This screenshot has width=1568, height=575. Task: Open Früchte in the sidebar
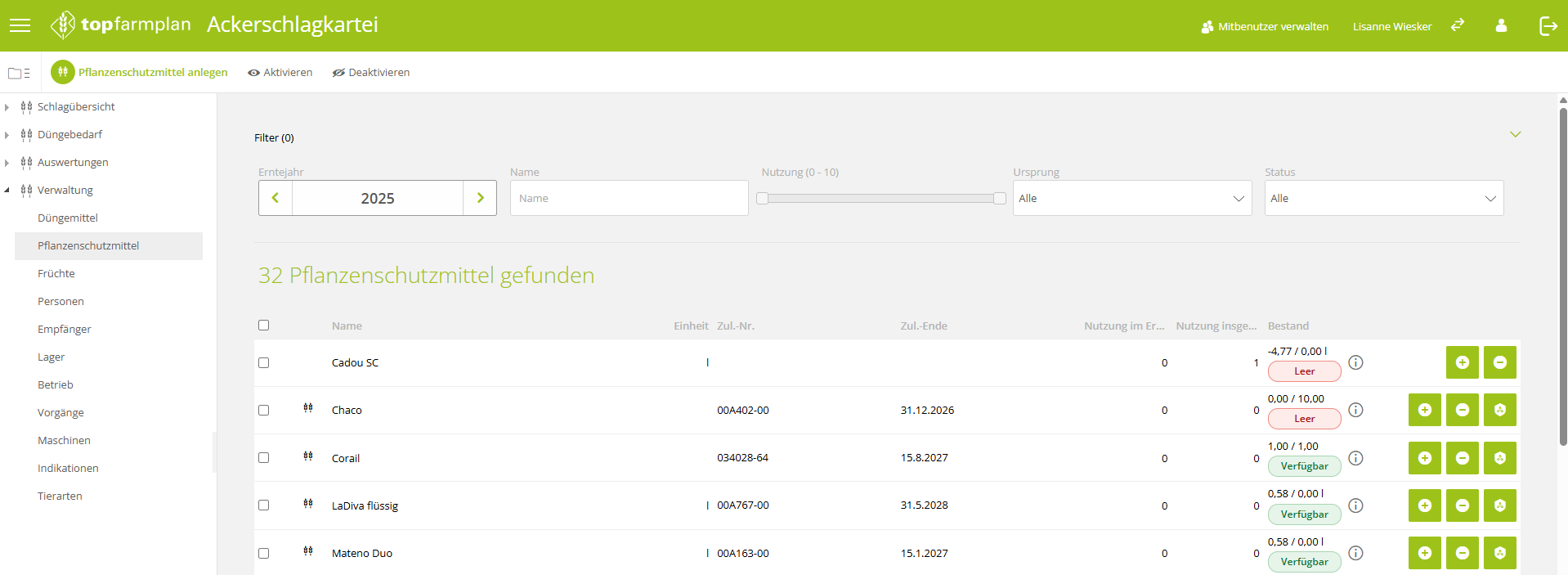pos(56,274)
